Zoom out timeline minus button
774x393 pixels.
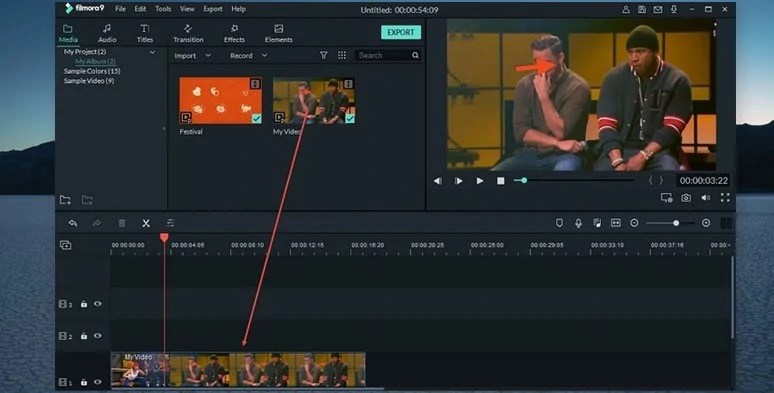click(x=634, y=223)
